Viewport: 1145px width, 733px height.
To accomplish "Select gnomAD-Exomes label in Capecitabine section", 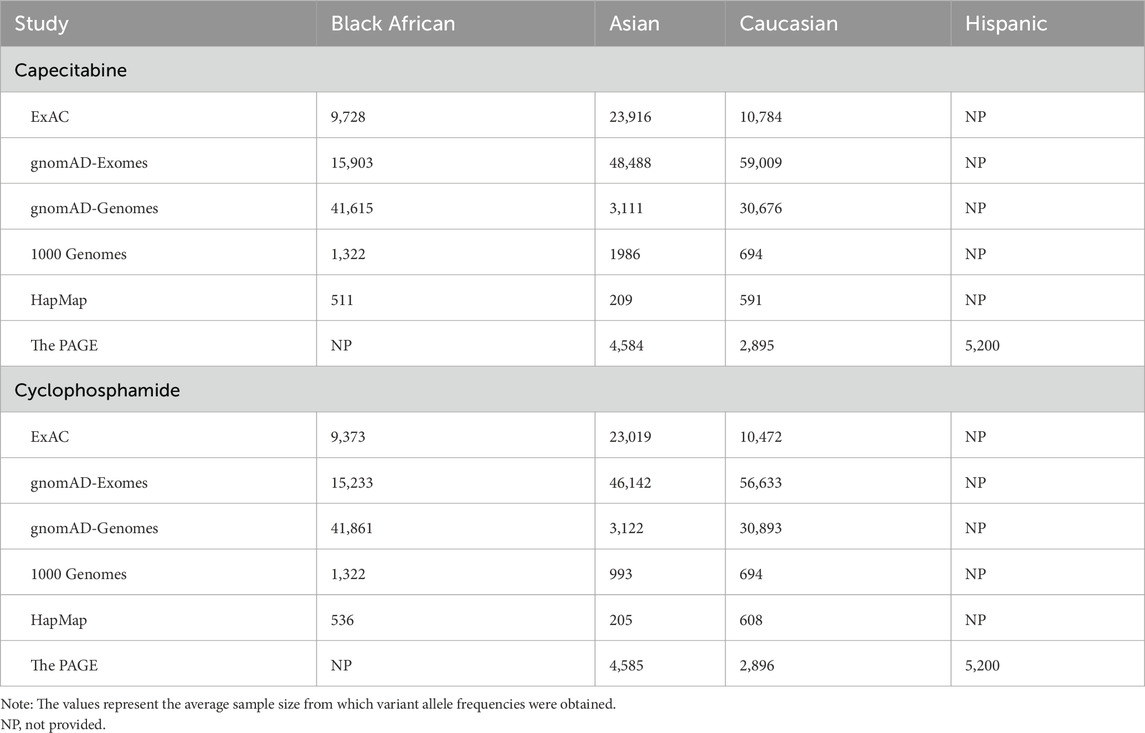I will pyautogui.click(x=89, y=163).
